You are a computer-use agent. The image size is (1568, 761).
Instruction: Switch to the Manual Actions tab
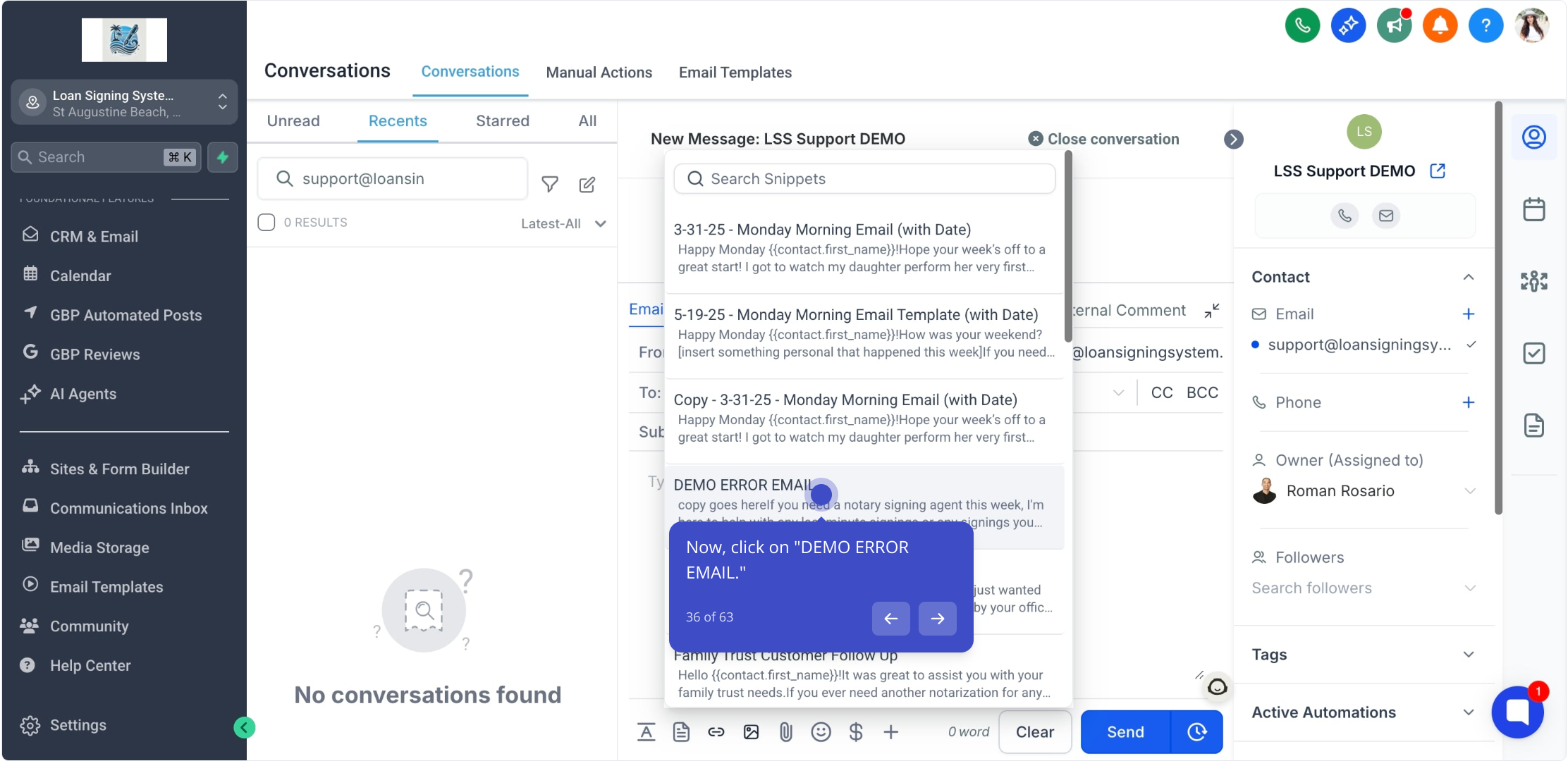(x=599, y=73)
